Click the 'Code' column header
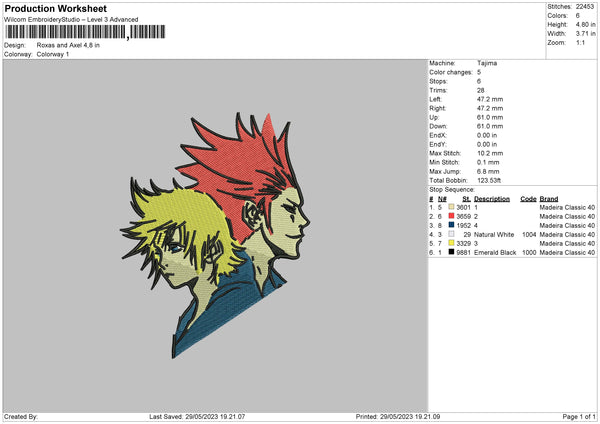Screen dimensions: 600x424 click(528, 199)
